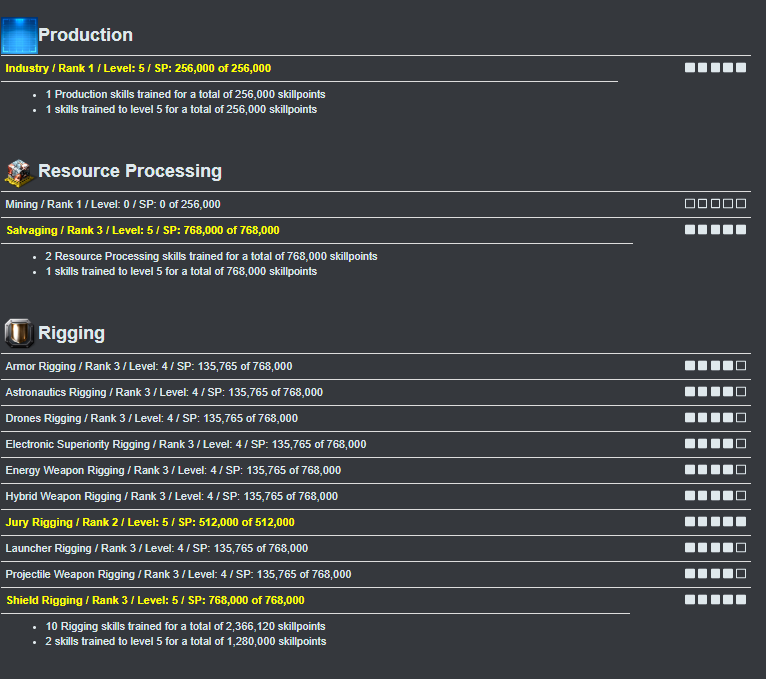Click the Drones Rigging skill entry
This screenshot has width=766, height=679.
pos(151,418)
